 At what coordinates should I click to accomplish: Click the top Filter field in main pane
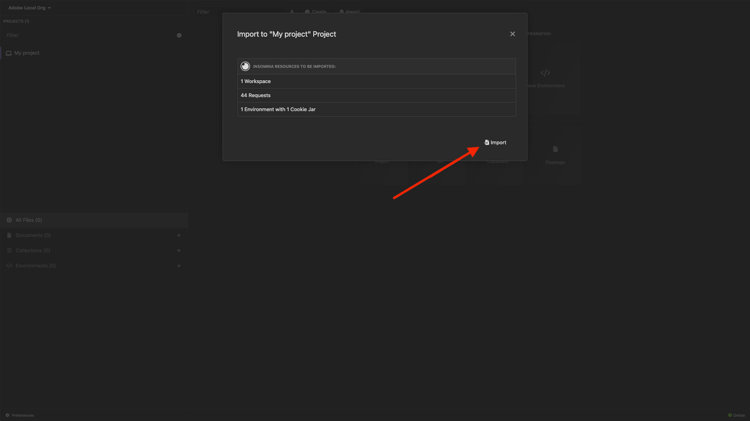(x=239, y=11)
